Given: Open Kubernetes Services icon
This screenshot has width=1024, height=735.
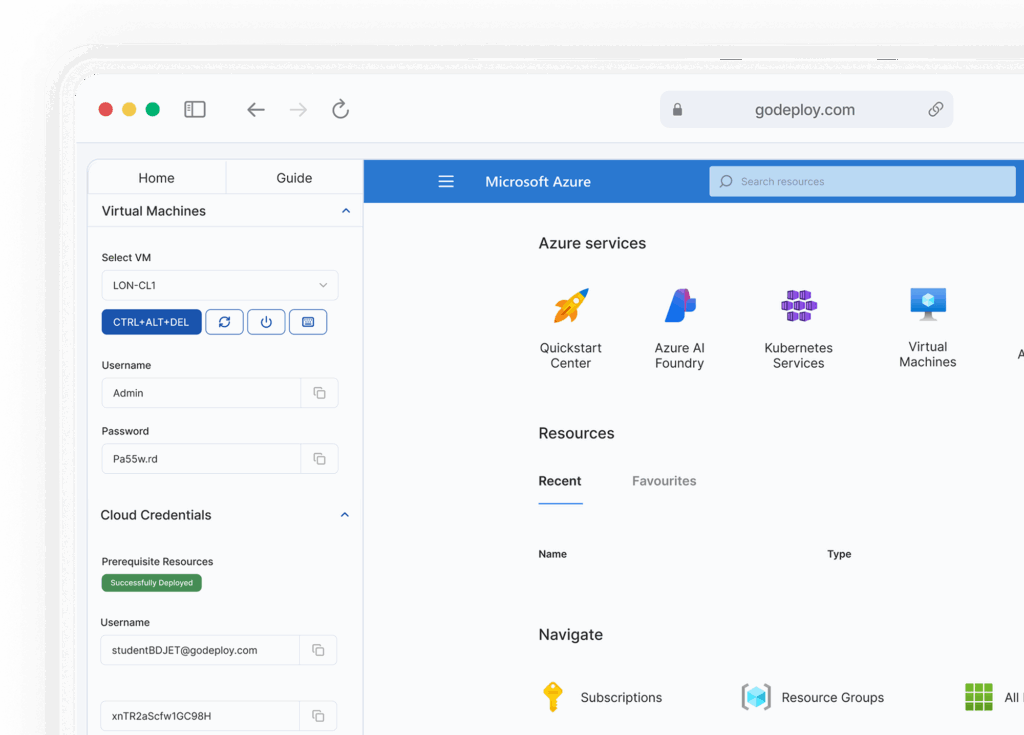Looking at the screenshot, I should (799, 306).
